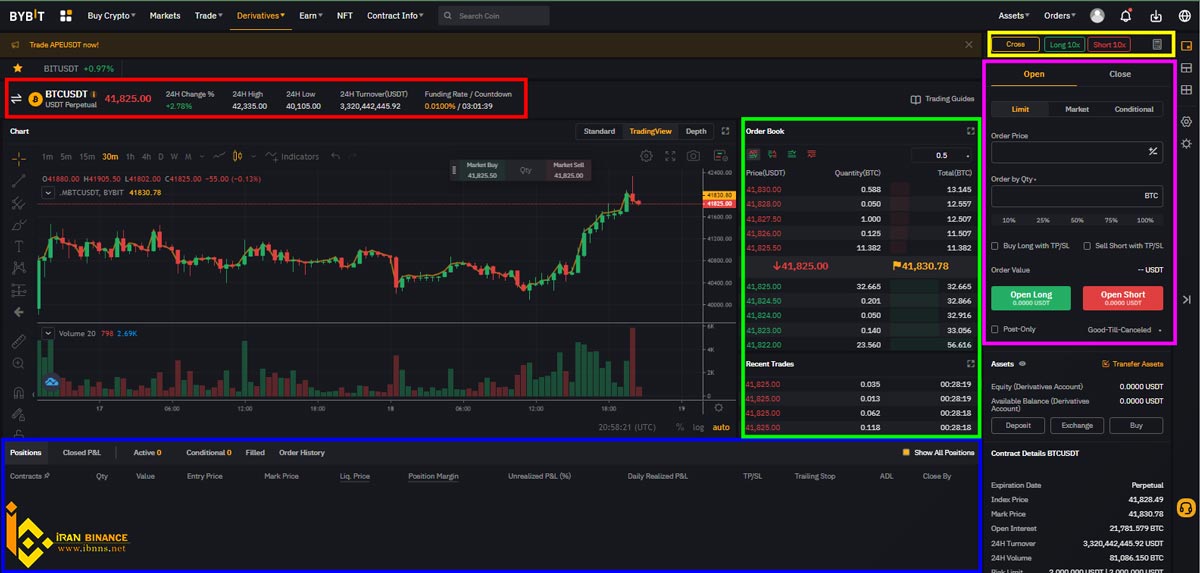Switch to the Close order tab
The image size is (1200, 573).
coord(1120,74)
